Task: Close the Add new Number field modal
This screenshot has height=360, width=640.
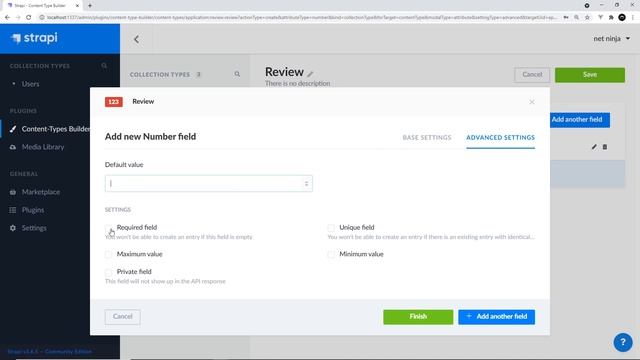Action: tap(531, 102)
